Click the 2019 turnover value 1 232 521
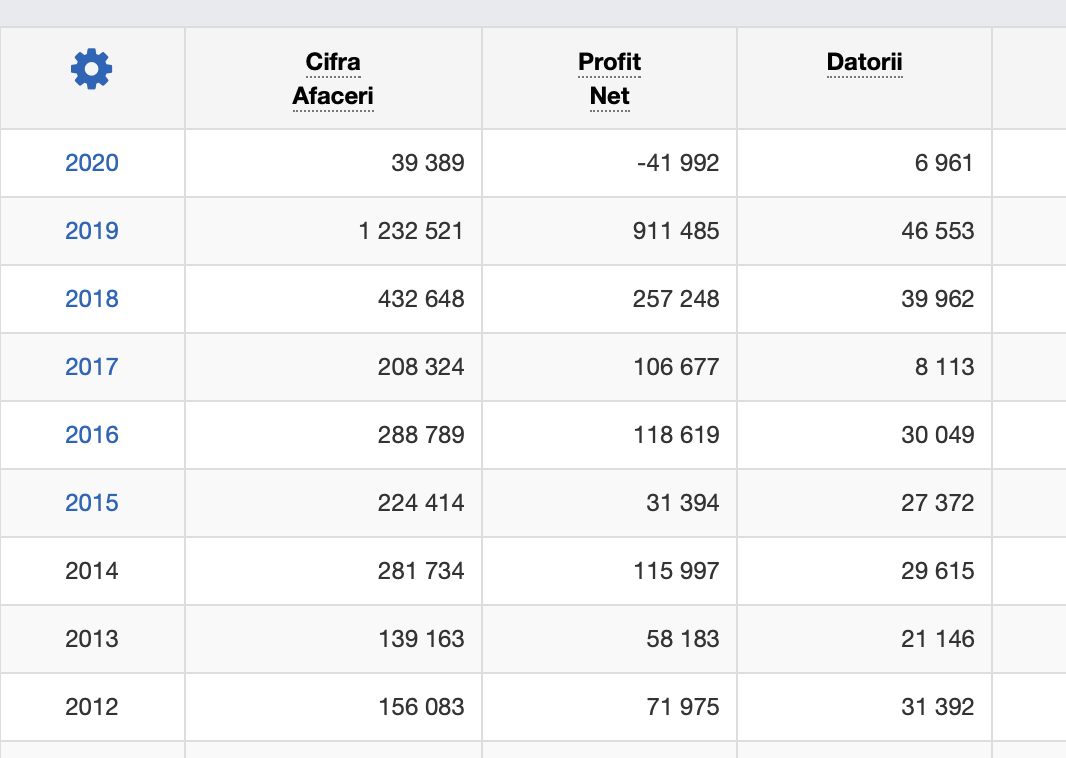The image size is (1066, 758). pyautogui.click(x=411, y=231)
